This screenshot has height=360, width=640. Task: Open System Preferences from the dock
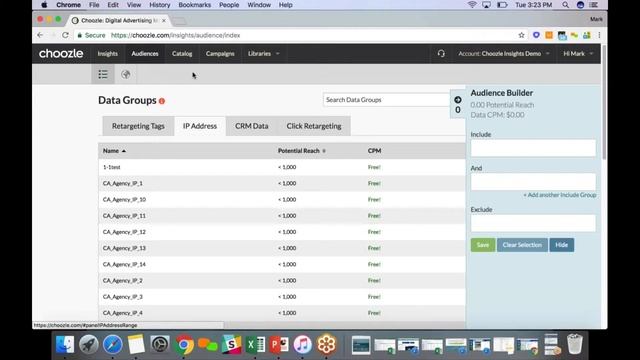click(160, 344)
